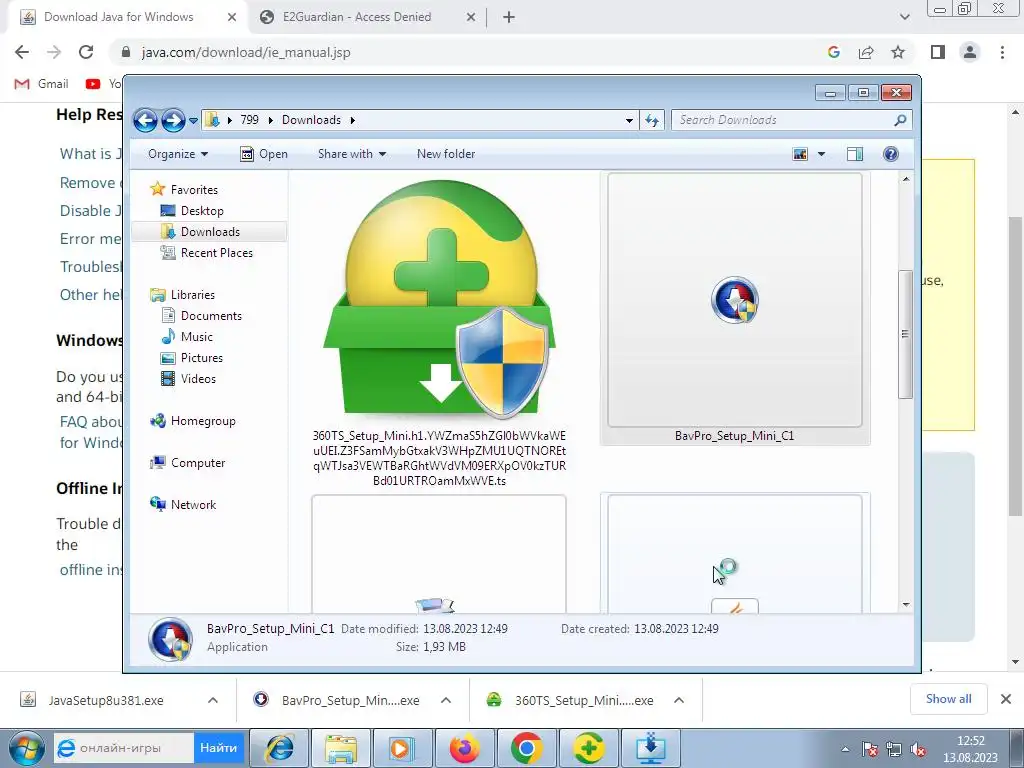Click the refresh button next to address bar in Explorer
Screen dimensions: 1024x768
[x=652, y=120]
